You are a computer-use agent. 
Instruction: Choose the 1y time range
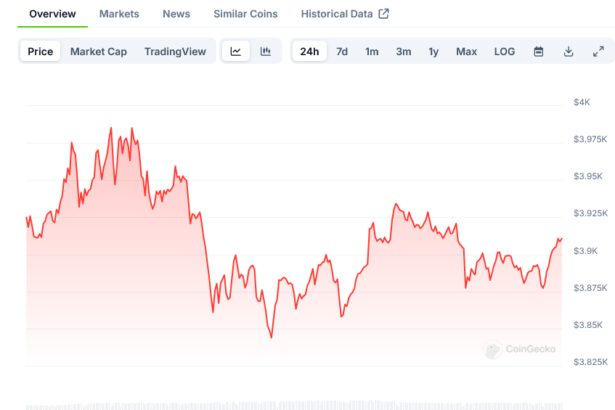point(433,51)
